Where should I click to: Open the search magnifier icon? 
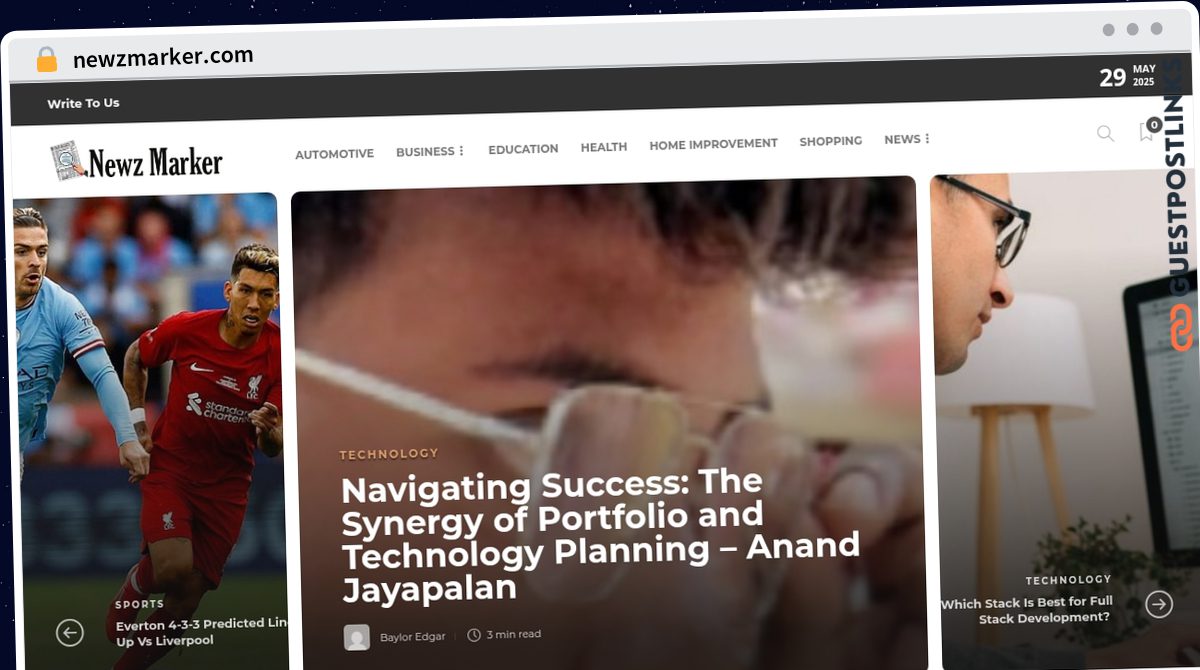pyautogui.click(x=1105, y=133)
